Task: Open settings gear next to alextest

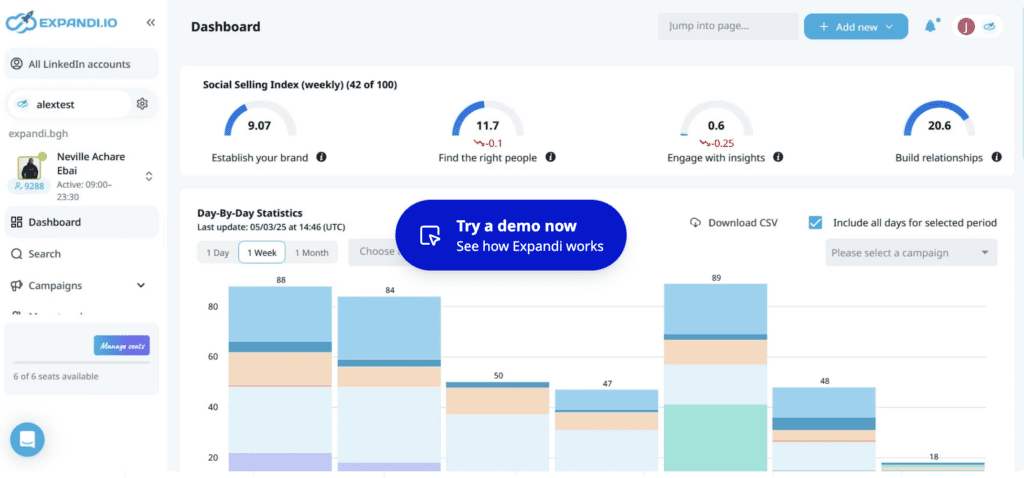Action: tap(142, 103)
